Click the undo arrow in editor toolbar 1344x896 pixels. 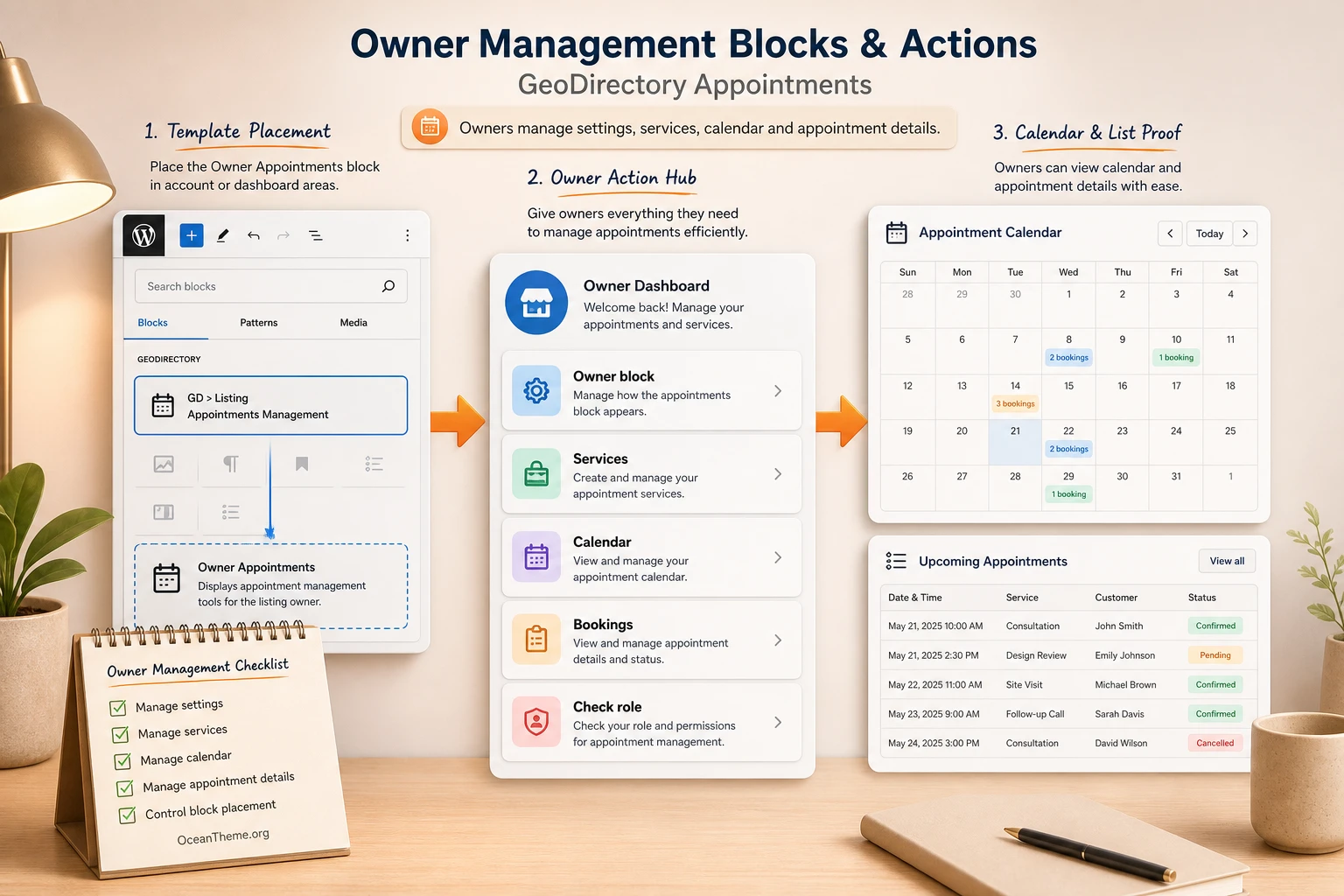coord(254,235)
